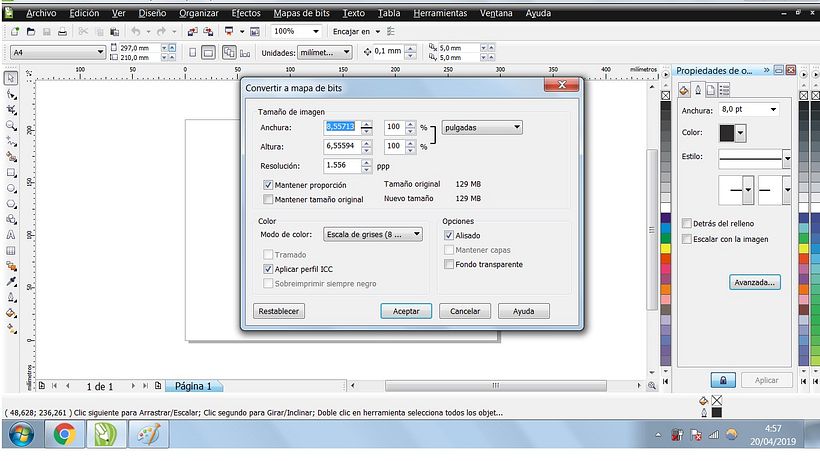Open Modo de color dropdown
This screenshot has width=820, height=461.
click(x=373, y=235)
